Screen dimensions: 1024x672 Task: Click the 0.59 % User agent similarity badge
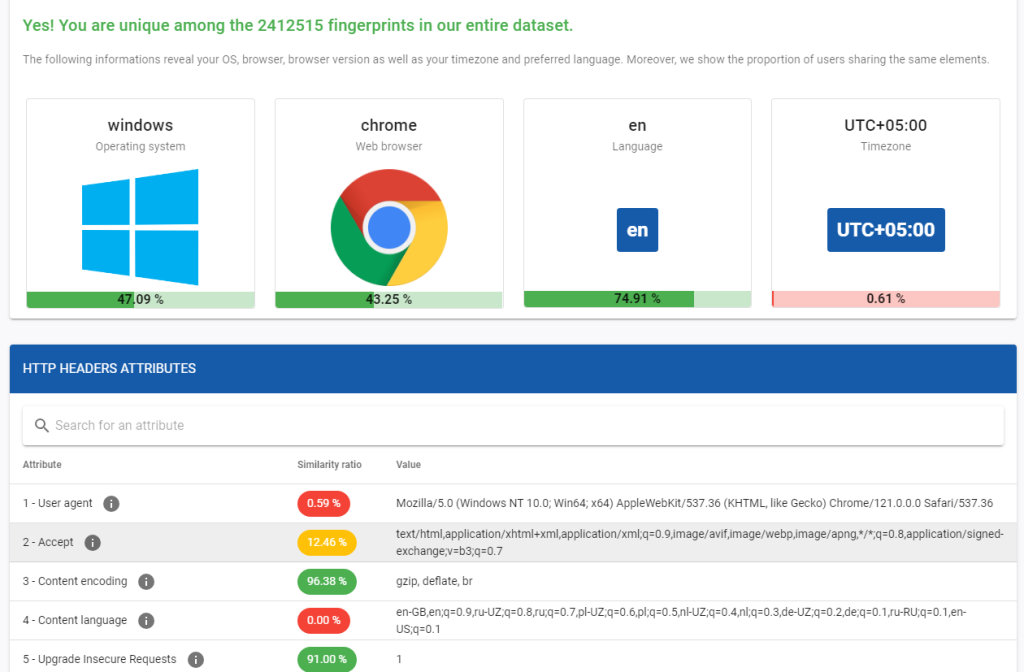point(324,503)
